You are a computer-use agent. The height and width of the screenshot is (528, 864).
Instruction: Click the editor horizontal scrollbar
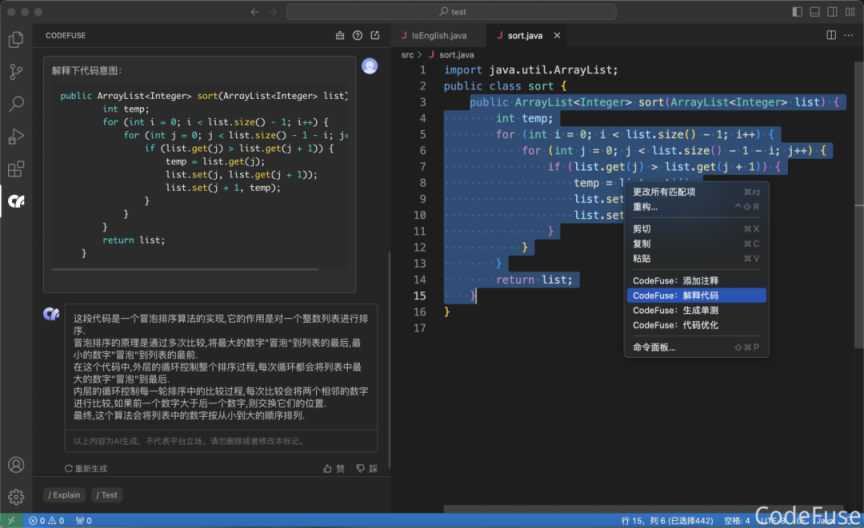644,509
